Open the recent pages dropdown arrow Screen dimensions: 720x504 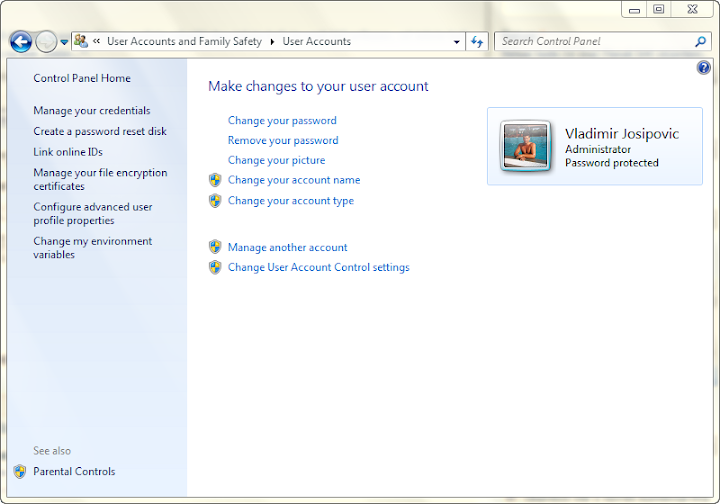point(64,42)
